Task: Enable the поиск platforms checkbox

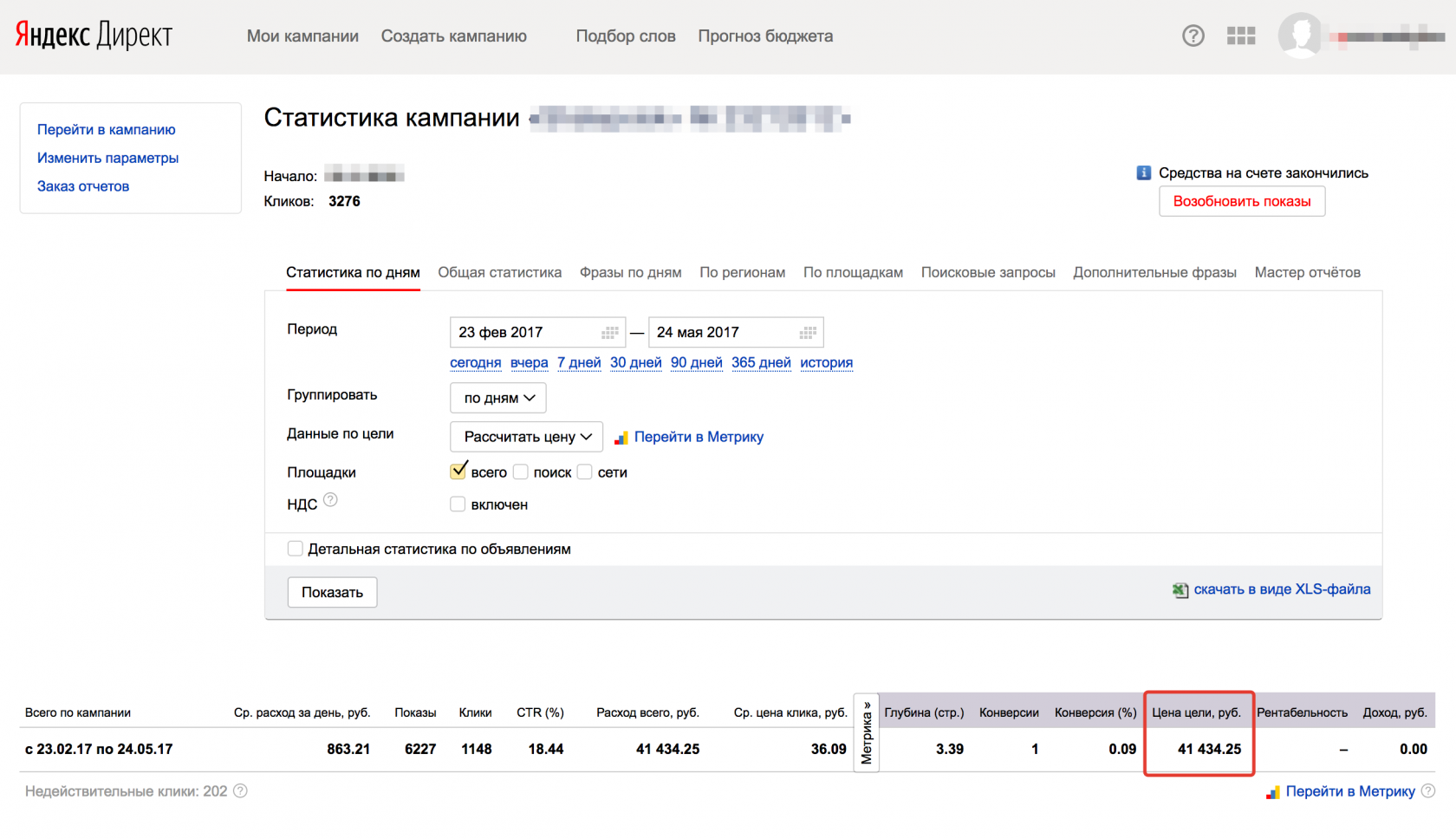Action: coord(521,472)
